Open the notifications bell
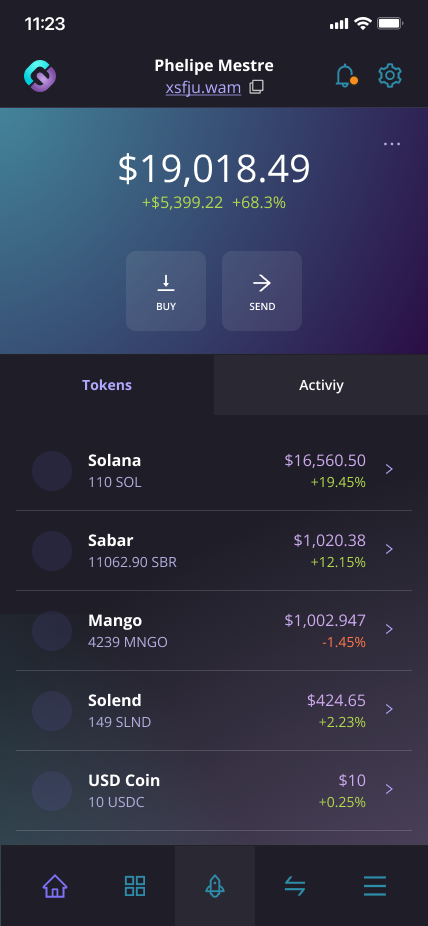This screenshot has height=926, width=428. point(345,76)
